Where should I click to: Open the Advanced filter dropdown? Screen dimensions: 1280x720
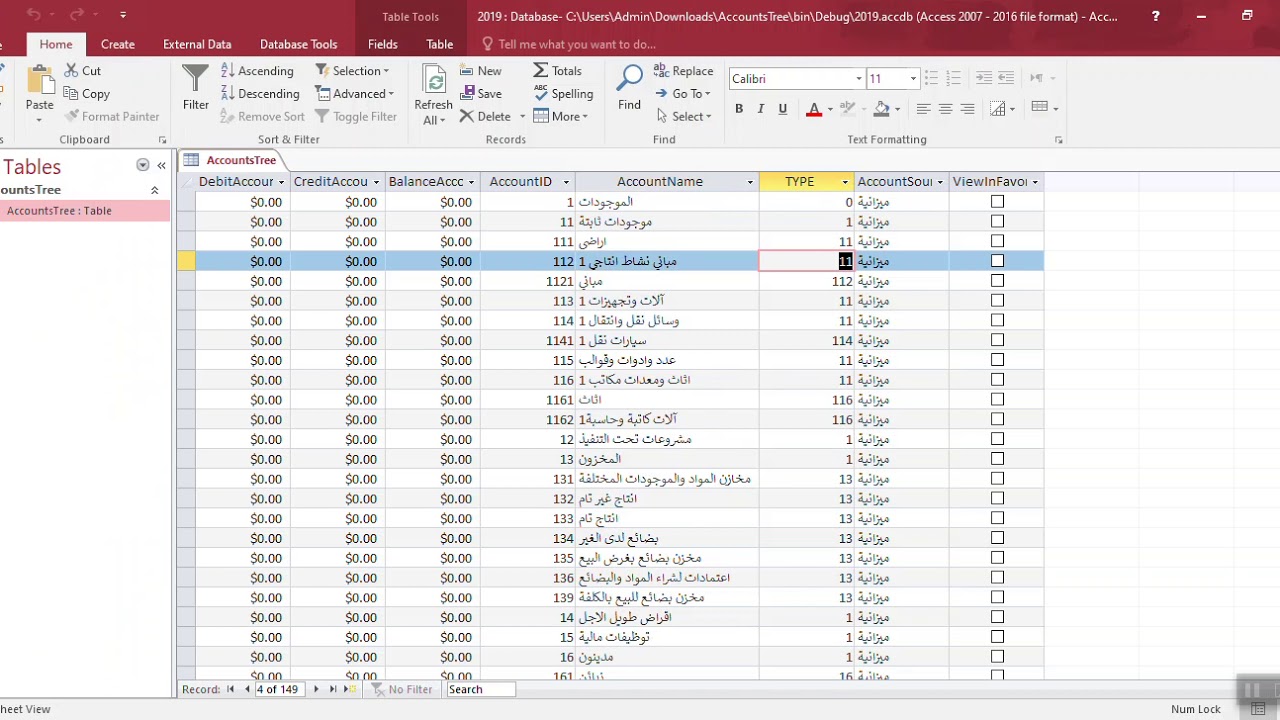(355, 94)
